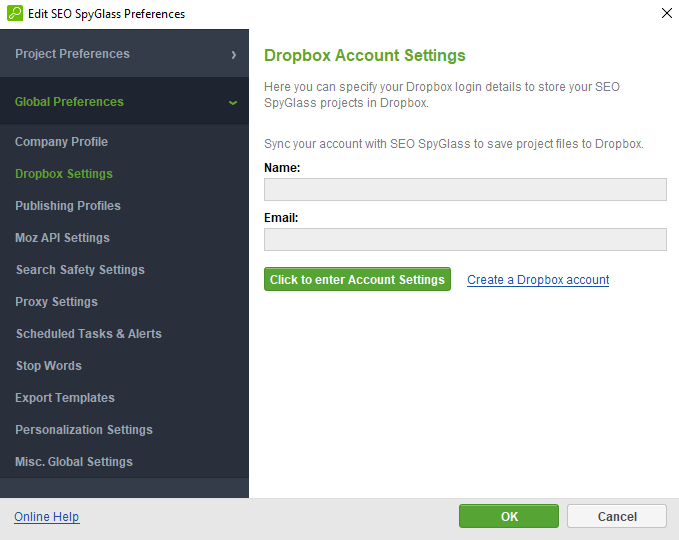The image size is (679, 540).
Task: Click the 'Sync your account with SEO SpyGlass' text
Action: click(x=454, y=144)
